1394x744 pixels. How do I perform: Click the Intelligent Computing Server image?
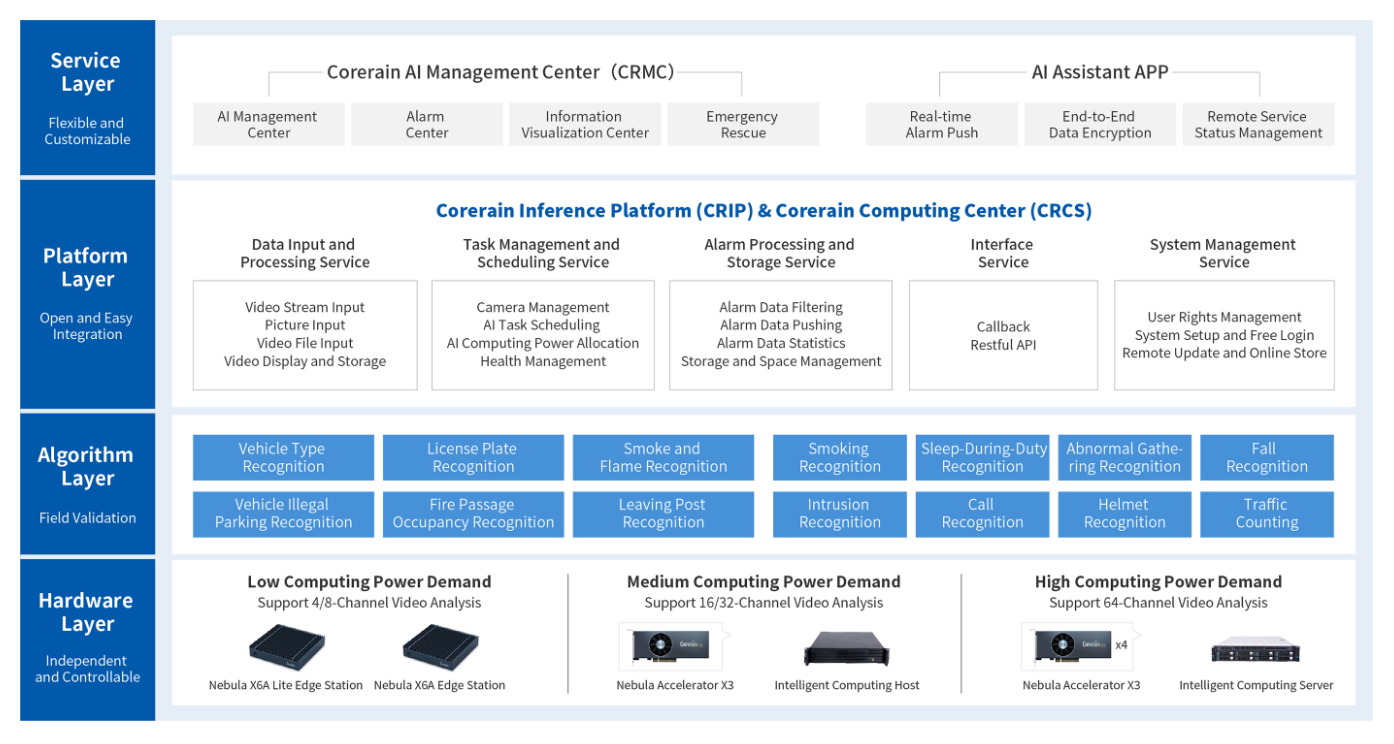(1255, 650)
